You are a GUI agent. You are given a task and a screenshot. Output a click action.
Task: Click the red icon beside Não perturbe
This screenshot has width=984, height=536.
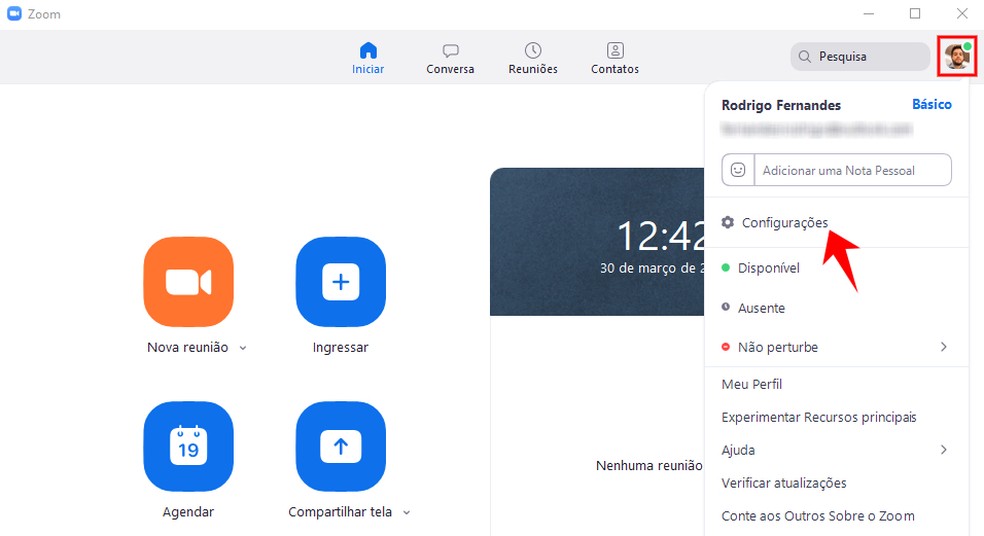pyautogui.click(x=725, y=346)
